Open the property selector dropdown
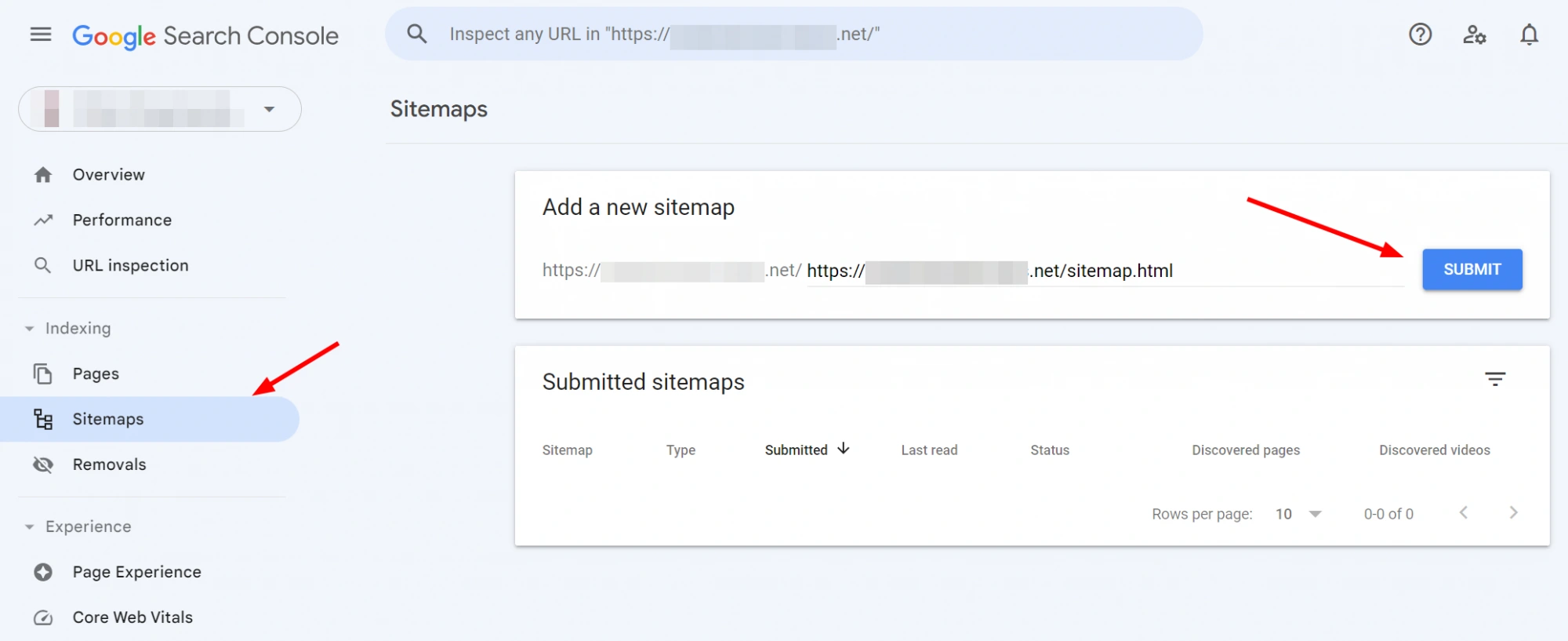The height and width of the screenshot is (641, 1568). [x=269, y=109]
